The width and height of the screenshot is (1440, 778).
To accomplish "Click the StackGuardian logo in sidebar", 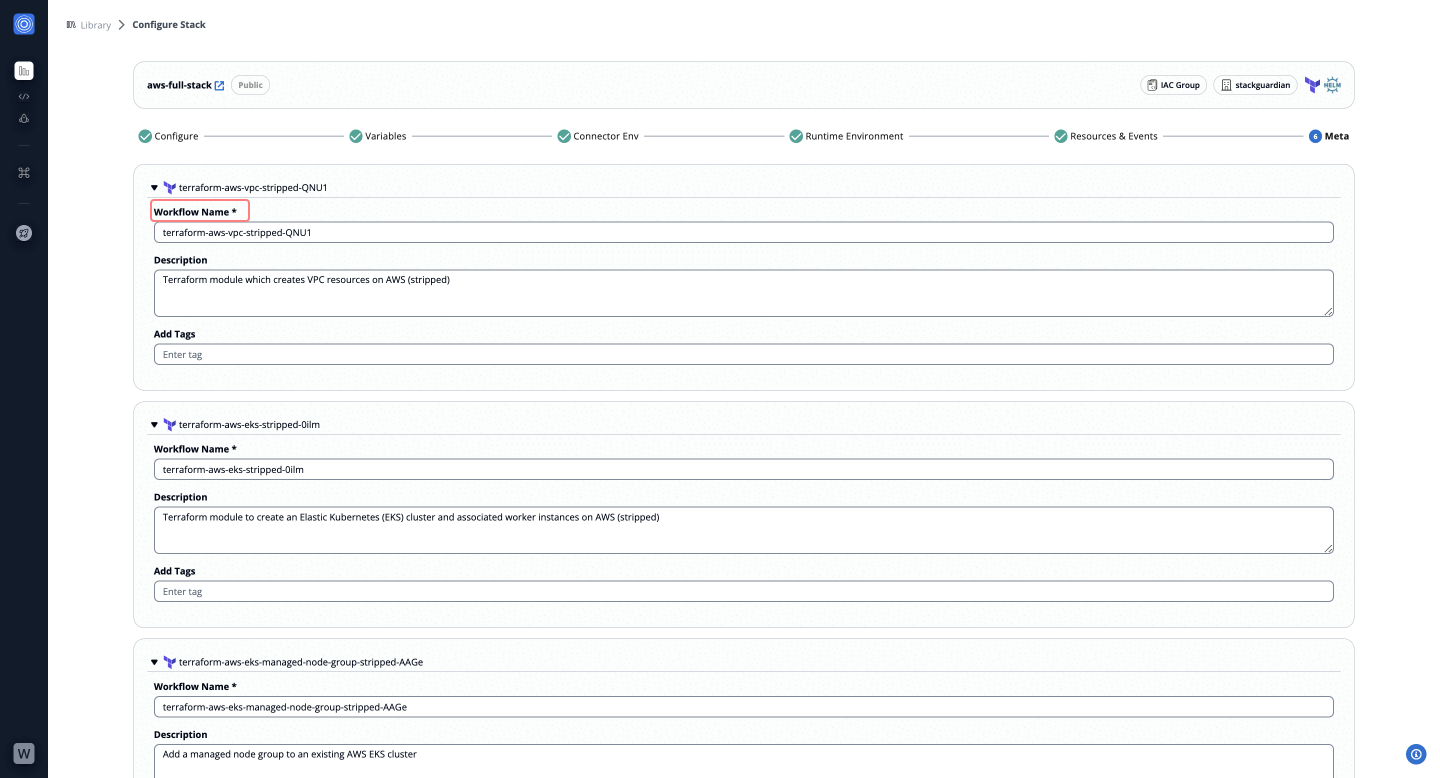I will [x=24, y=24].
